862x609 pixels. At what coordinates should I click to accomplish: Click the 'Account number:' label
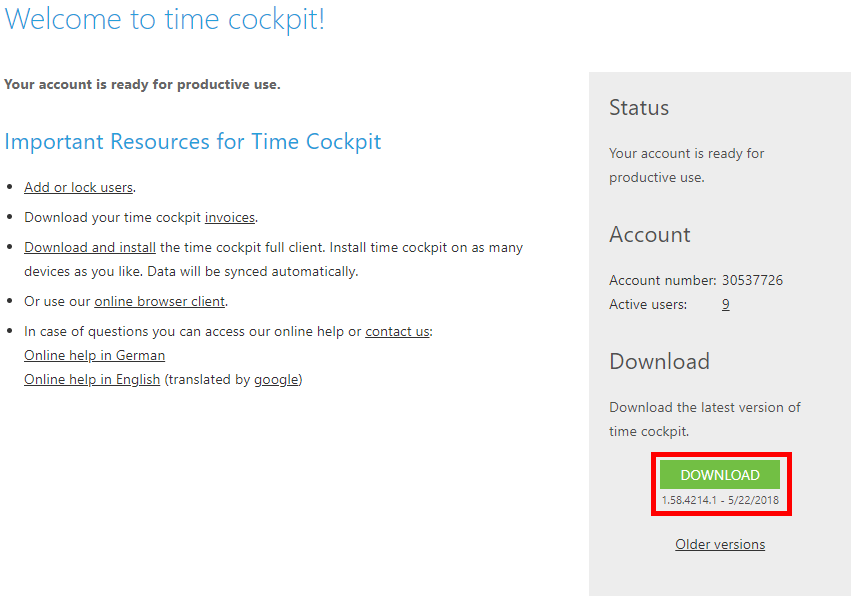[662, 280]
